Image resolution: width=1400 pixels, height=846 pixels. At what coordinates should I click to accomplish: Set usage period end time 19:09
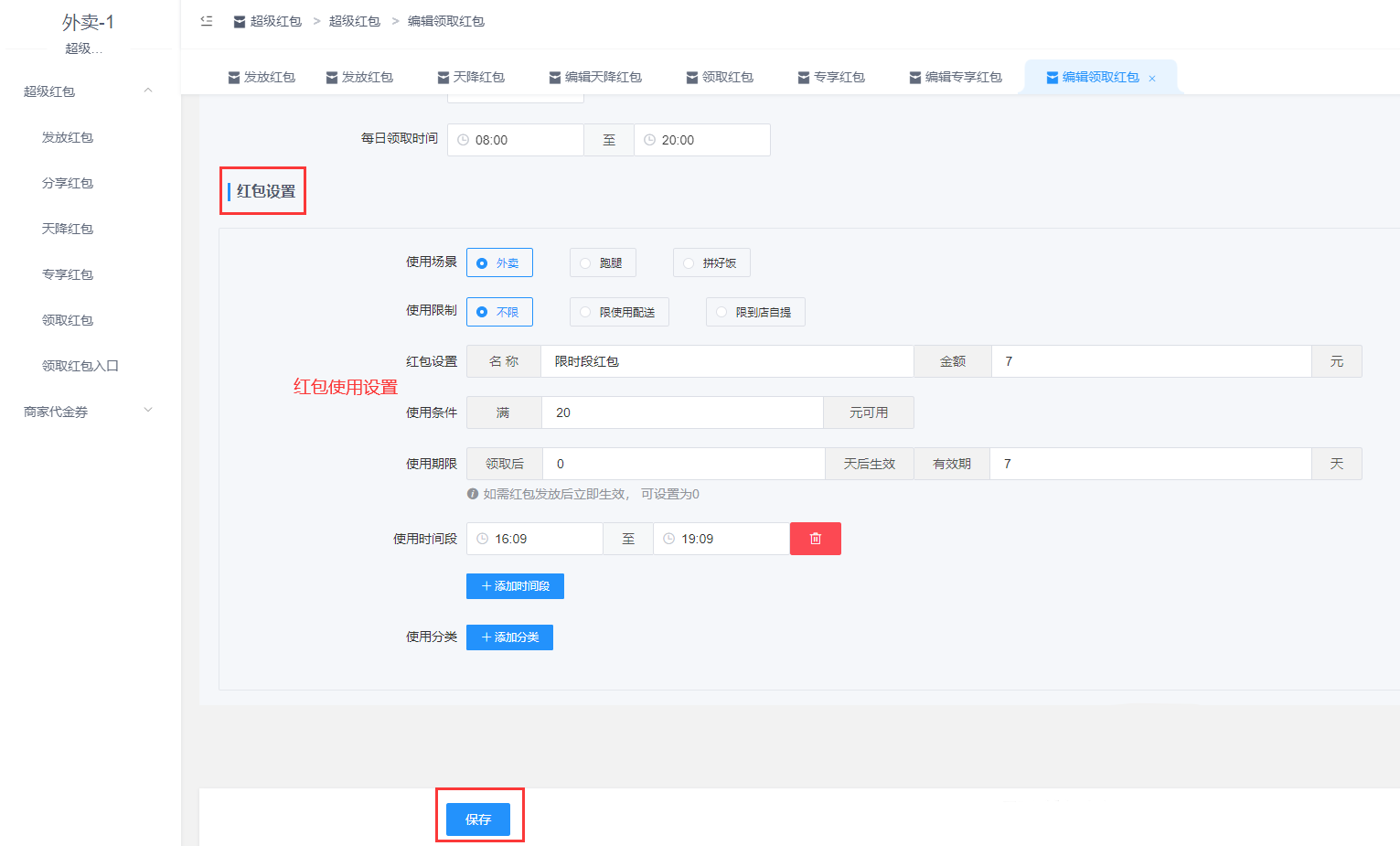click(721, 539)
